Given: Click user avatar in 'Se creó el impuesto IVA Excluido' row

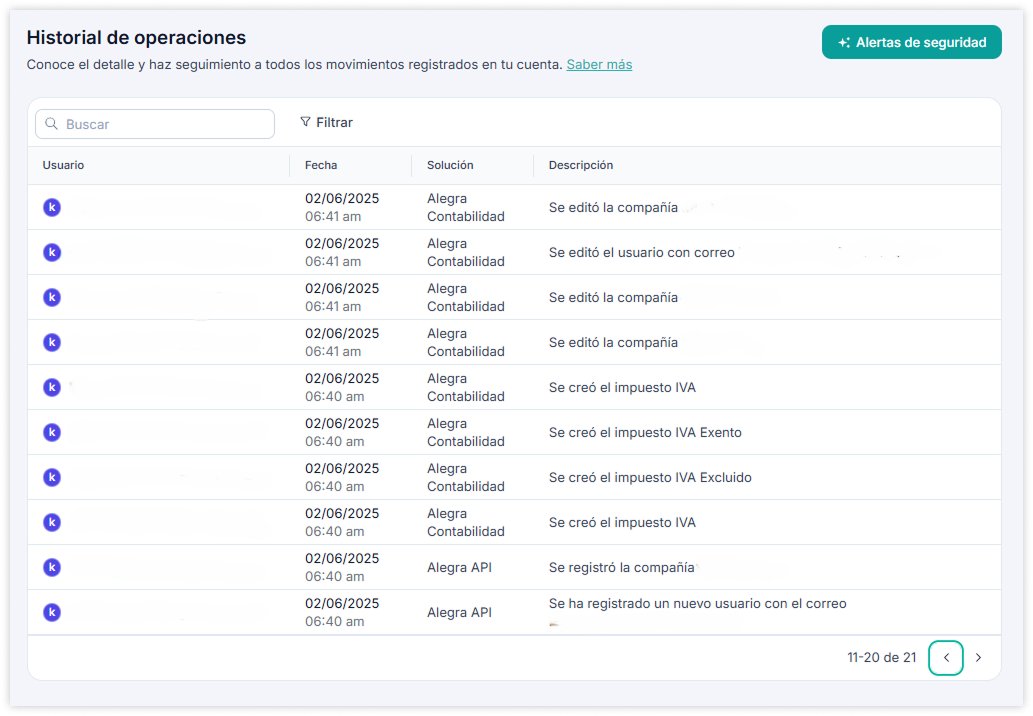Looking at the screenshot, I should tap(52, 478).
